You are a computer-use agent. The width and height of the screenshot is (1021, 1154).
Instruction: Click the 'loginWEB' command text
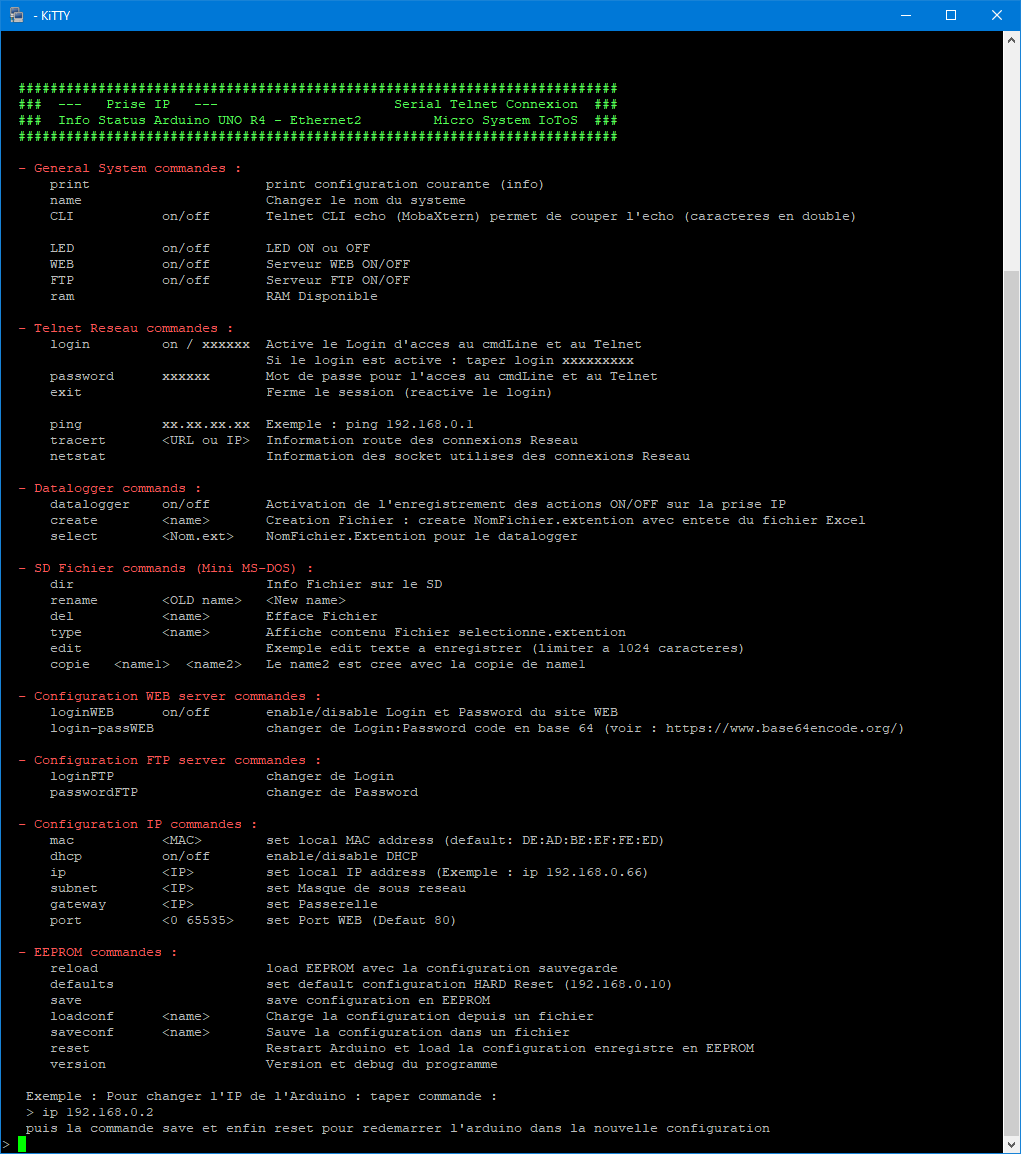pos(82,712)
